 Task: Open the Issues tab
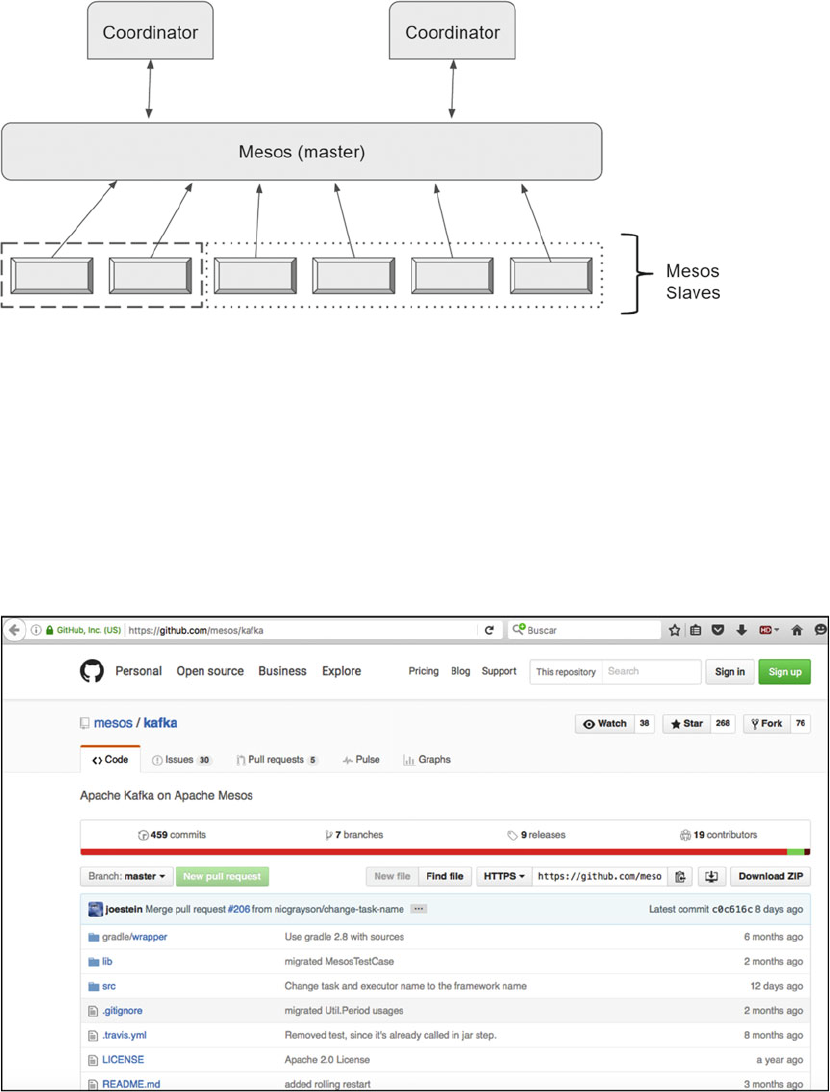(181, 760)
